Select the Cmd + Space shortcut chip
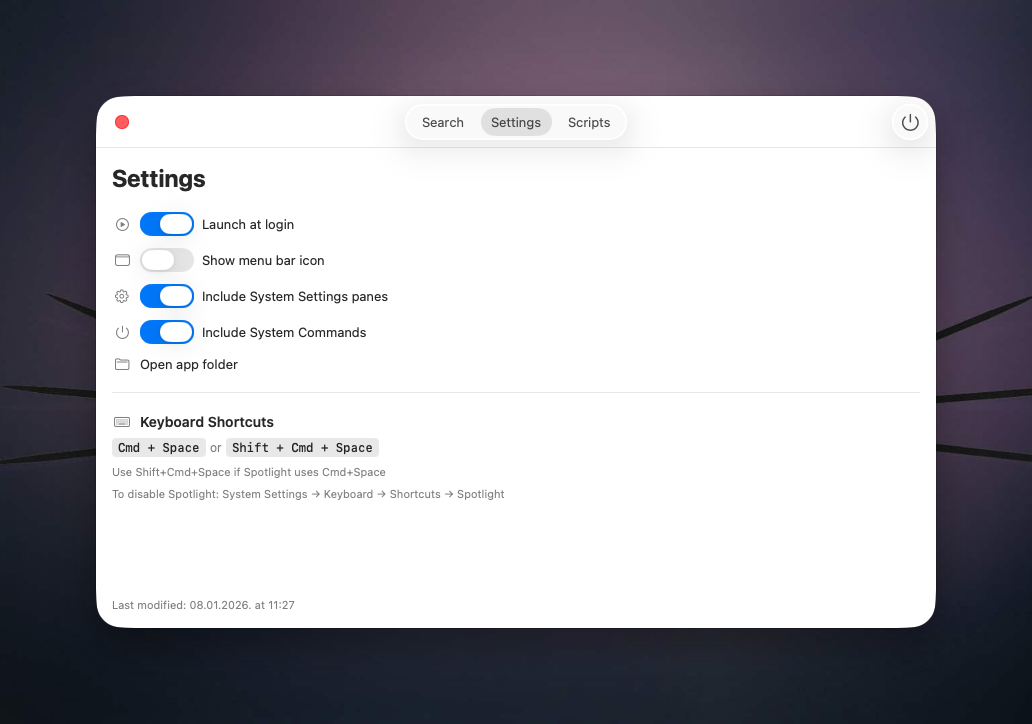The height and width of the screenshot is (724, 1032). click(x=158, y=447)
